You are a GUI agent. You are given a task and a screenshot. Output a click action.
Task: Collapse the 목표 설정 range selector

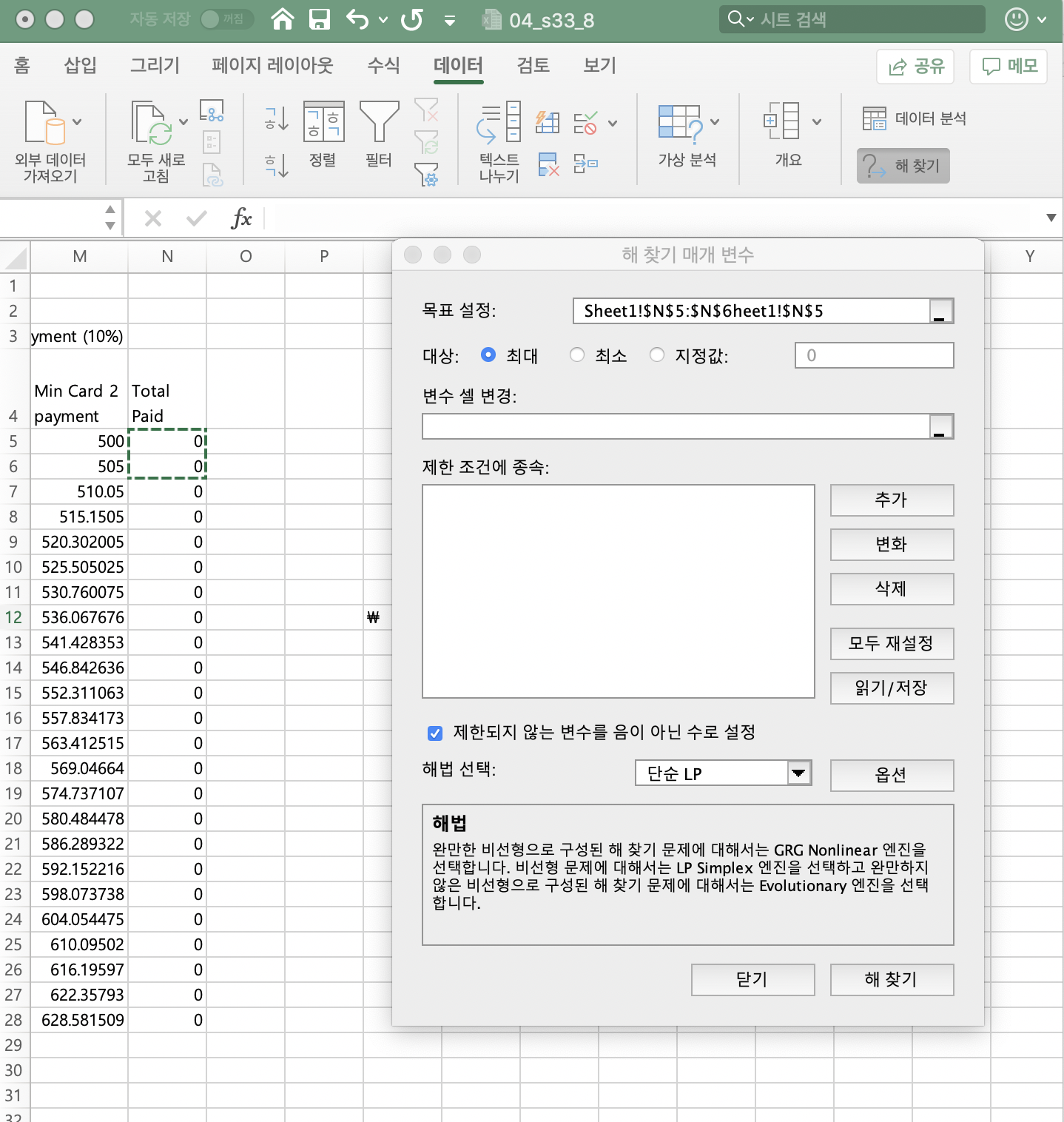[940, 311]
